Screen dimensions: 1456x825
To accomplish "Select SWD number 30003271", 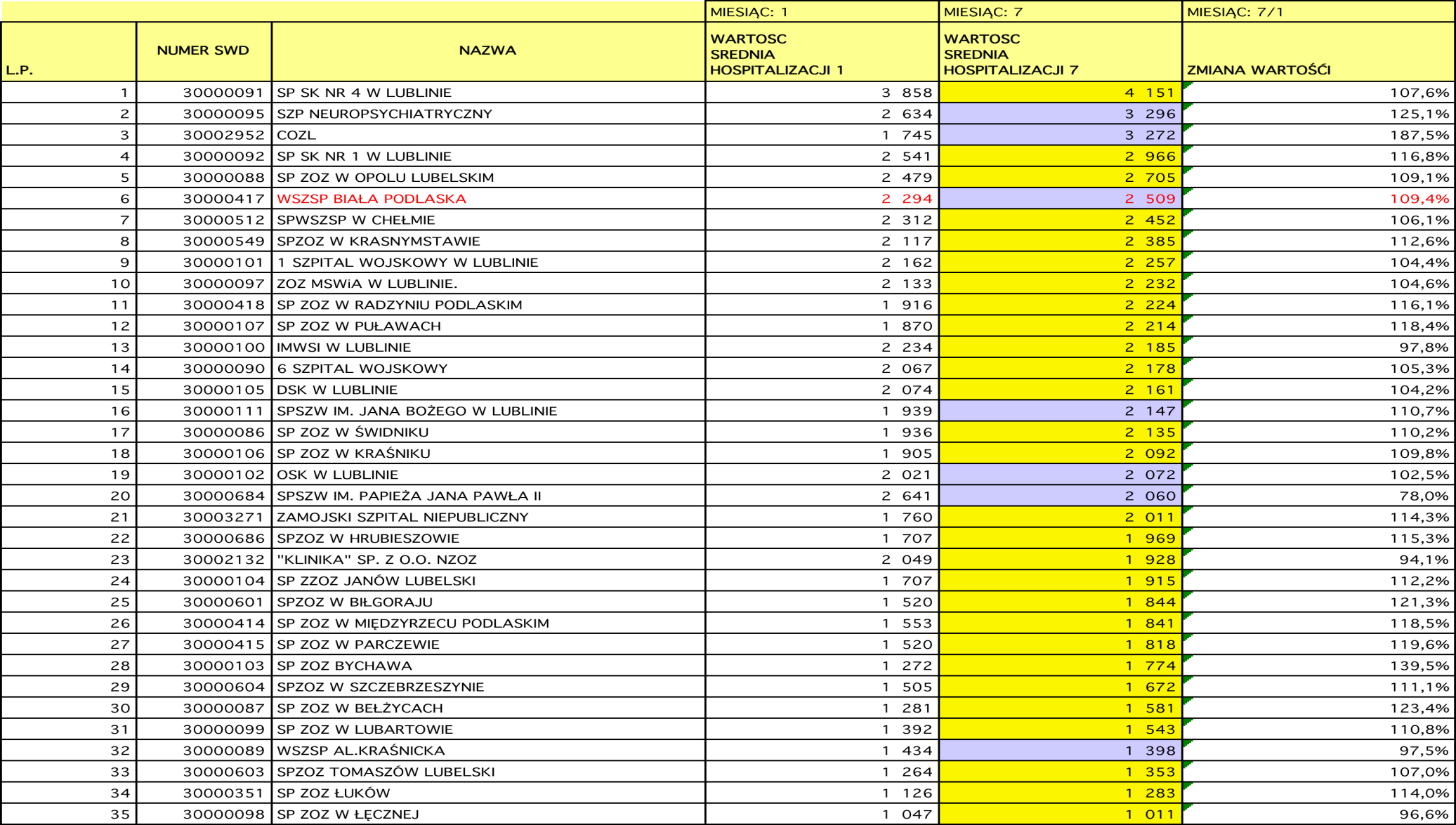I will coord(204,517).
